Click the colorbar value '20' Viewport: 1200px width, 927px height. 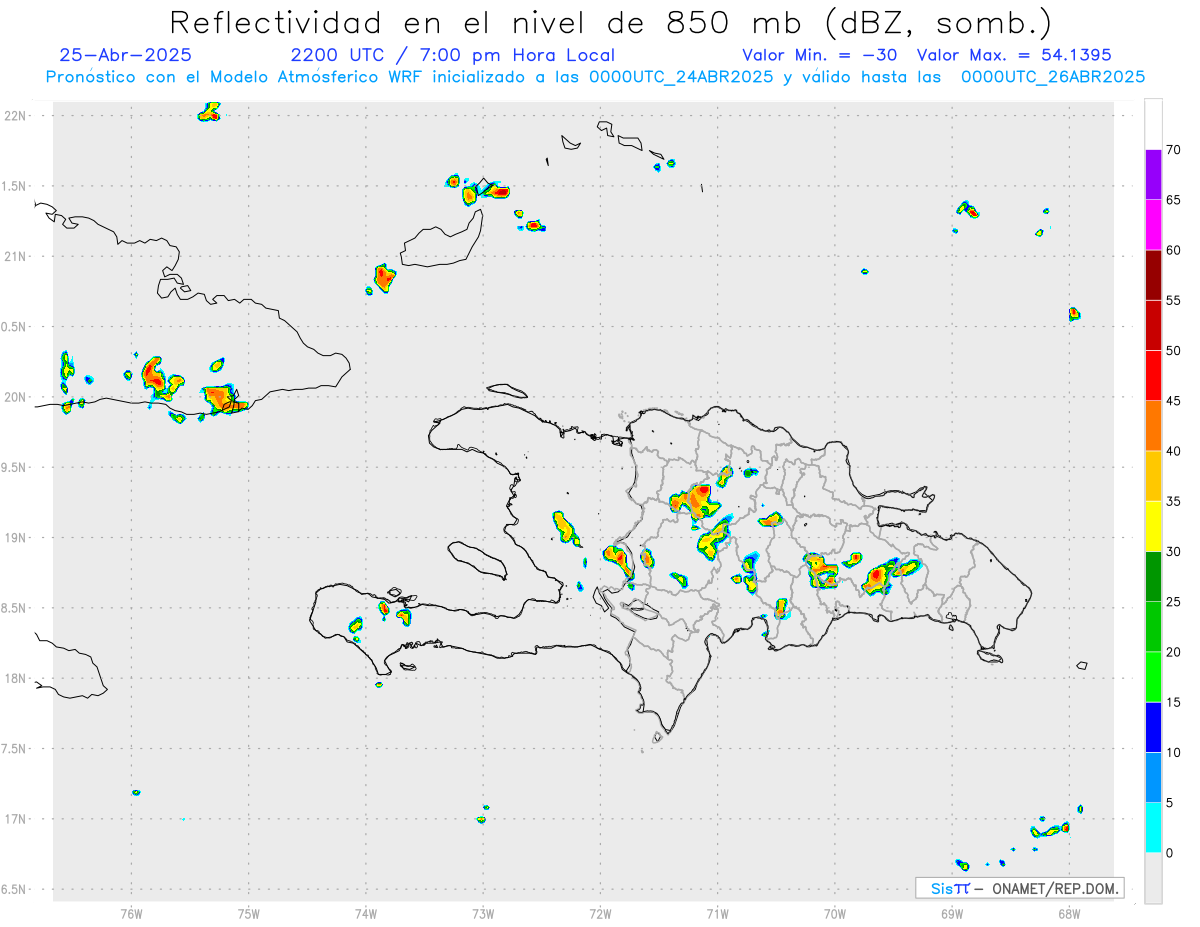pos(1173,652)
